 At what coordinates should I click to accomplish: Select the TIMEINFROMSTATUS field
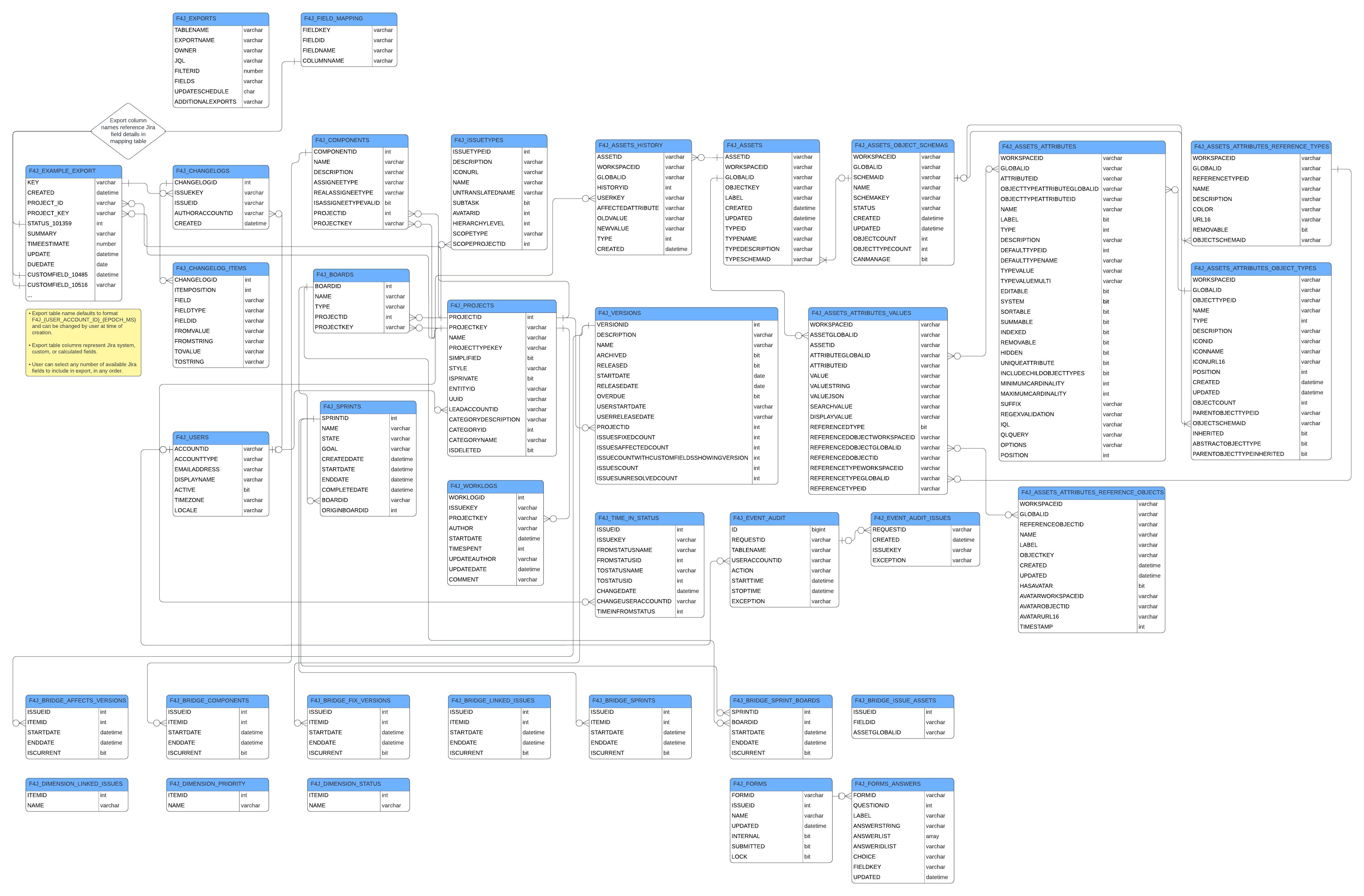click(x=649, y=612)
